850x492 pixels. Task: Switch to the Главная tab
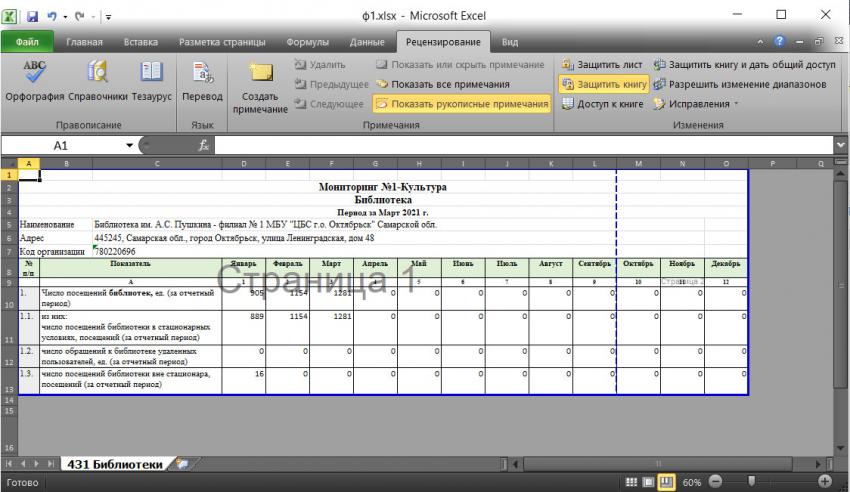click(84, 42)
